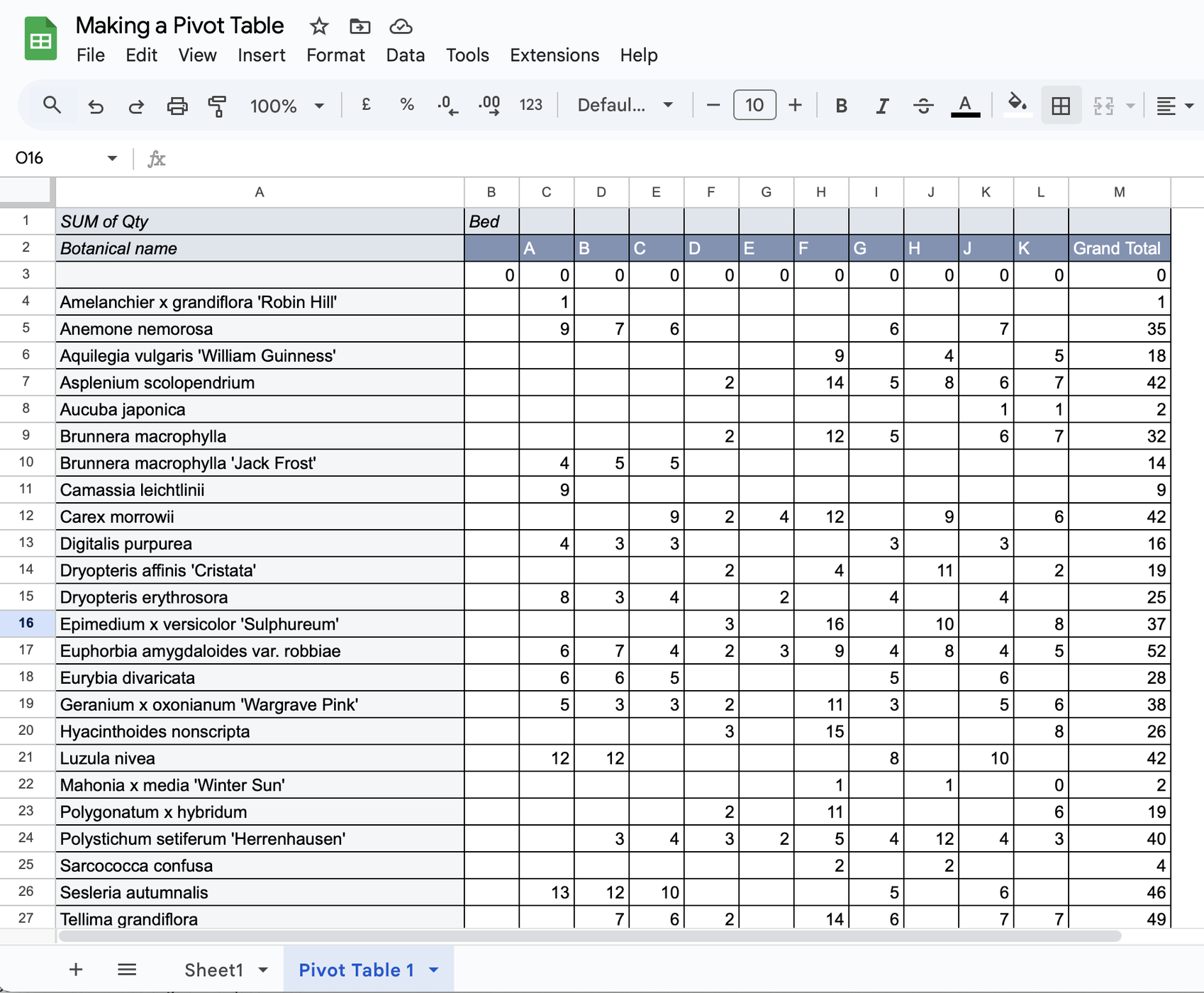The image size is (1204, 993).
Task: Undo the last action
Action: pyautogui.click(x=96, y=105)
